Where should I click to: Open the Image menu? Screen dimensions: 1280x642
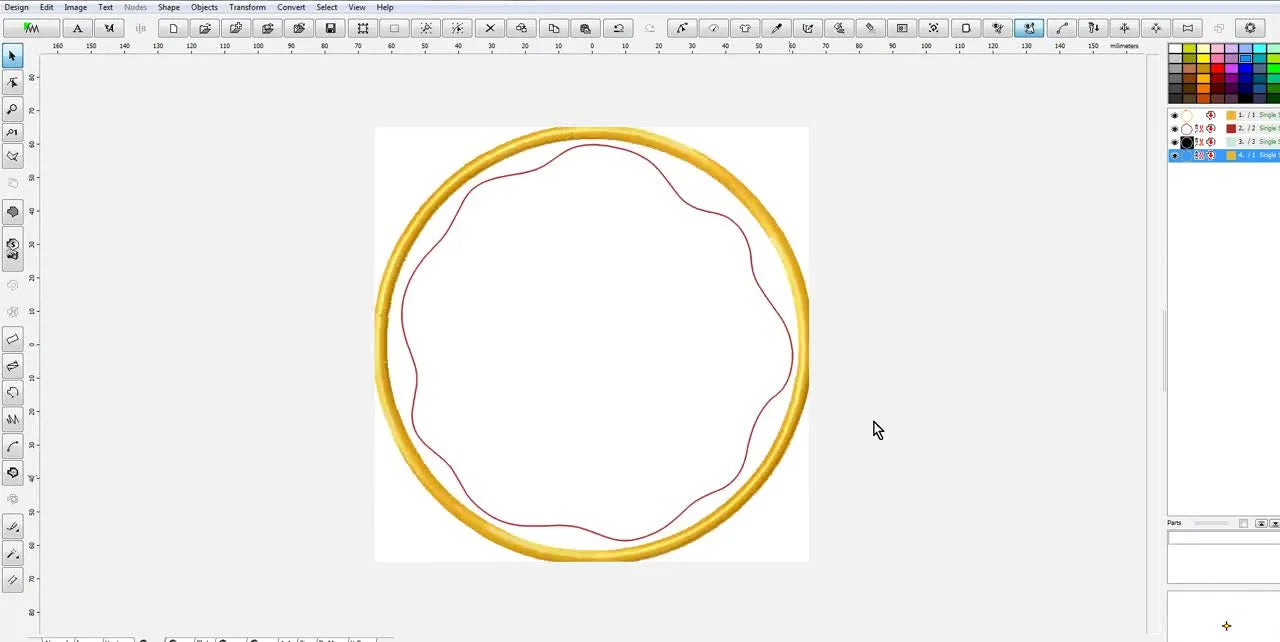coord(76,7)
